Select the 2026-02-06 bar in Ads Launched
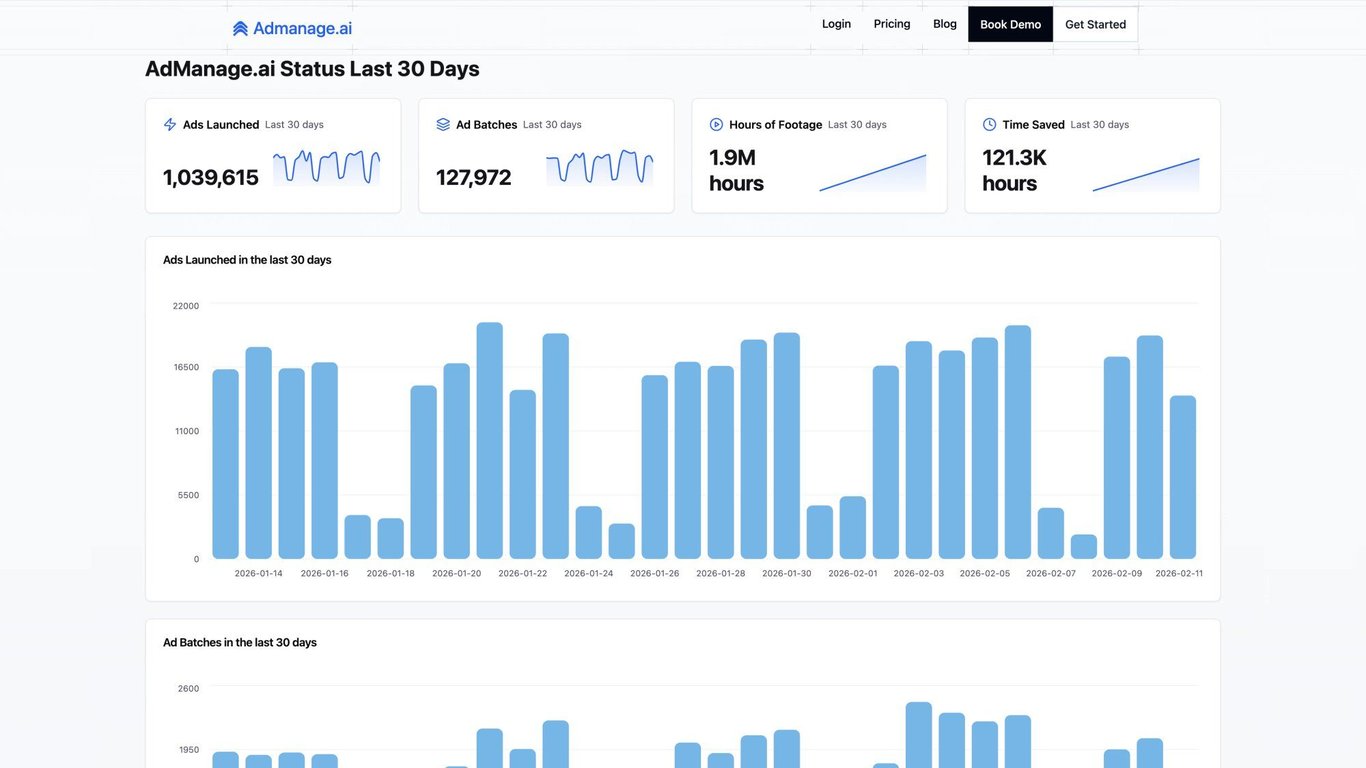The width and height of the screenshot is (1366, 768). (1018, 442)
